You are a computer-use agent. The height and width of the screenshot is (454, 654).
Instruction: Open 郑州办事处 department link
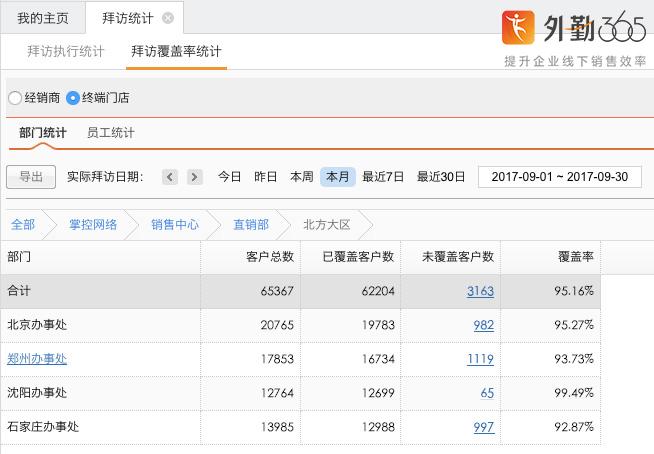point(37,359)
